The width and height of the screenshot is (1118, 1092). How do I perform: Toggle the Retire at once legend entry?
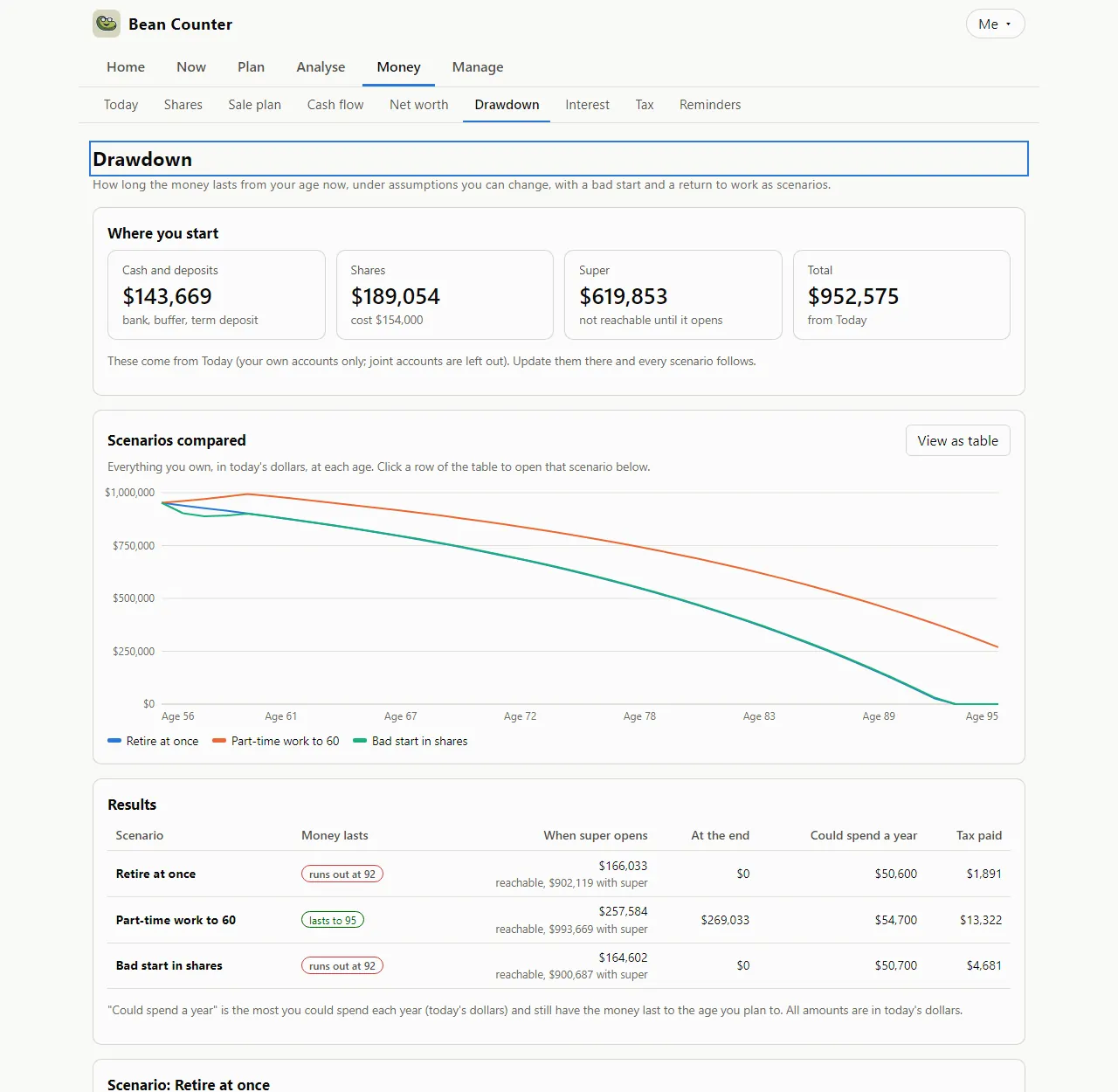(153, 742)
